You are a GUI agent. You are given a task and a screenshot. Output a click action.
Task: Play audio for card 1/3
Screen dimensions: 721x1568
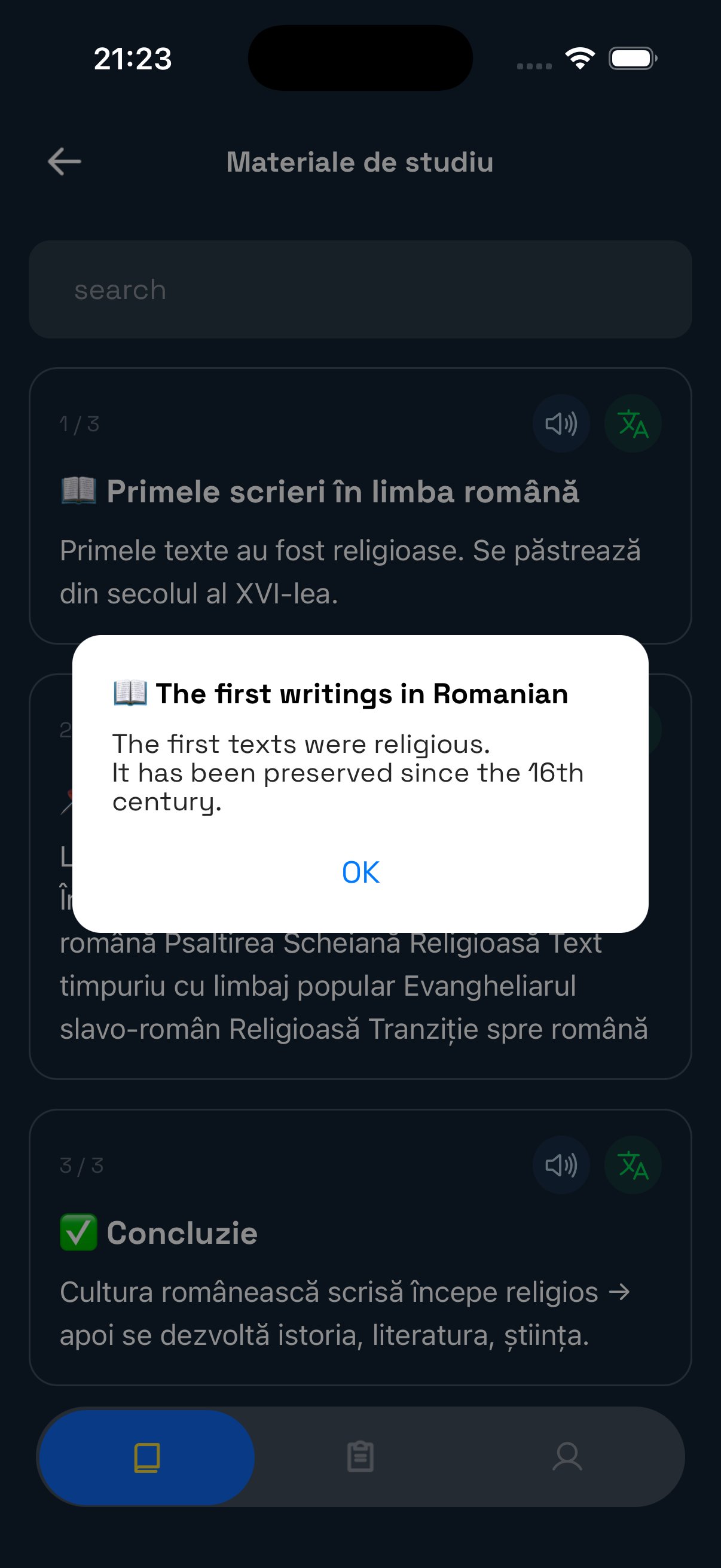(561, 423)
